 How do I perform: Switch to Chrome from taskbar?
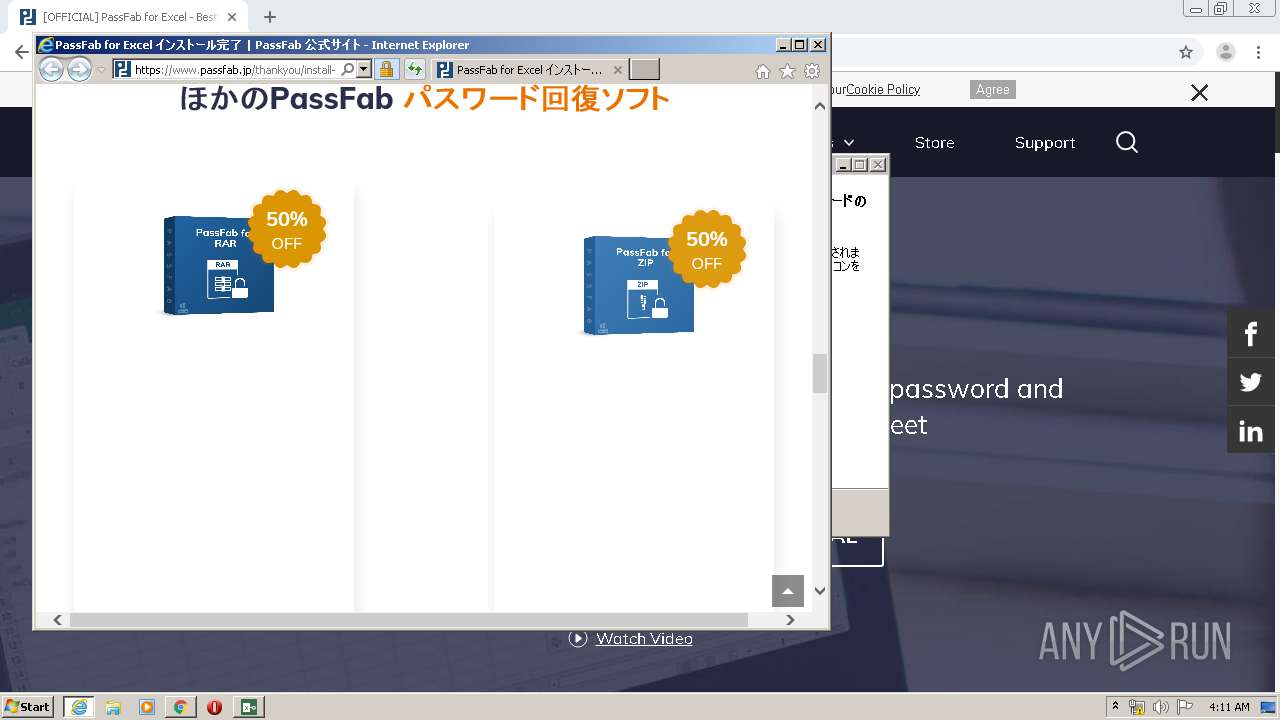click(x=180, y=707)
